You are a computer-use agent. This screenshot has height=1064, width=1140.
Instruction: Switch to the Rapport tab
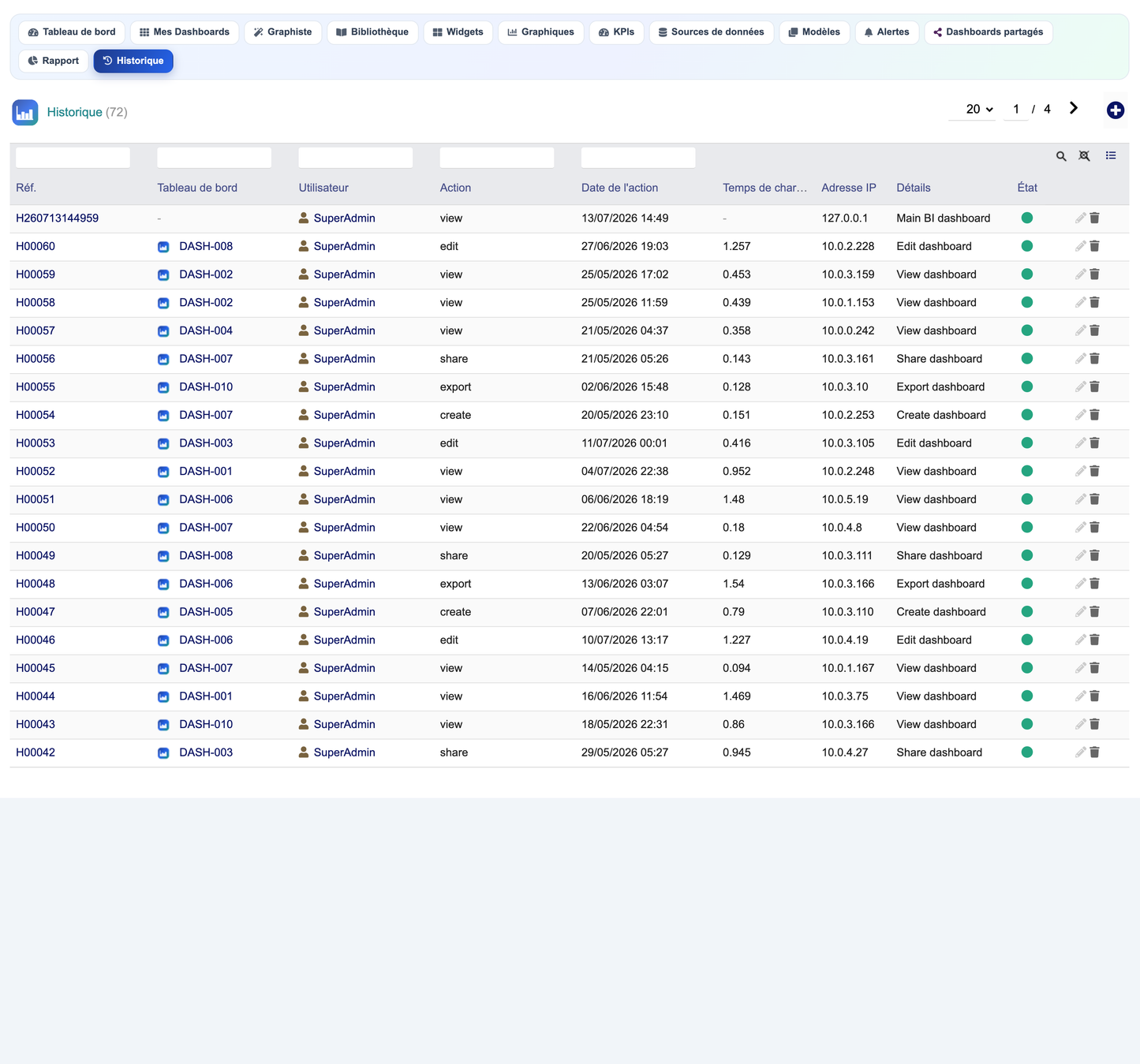[54, 61]
